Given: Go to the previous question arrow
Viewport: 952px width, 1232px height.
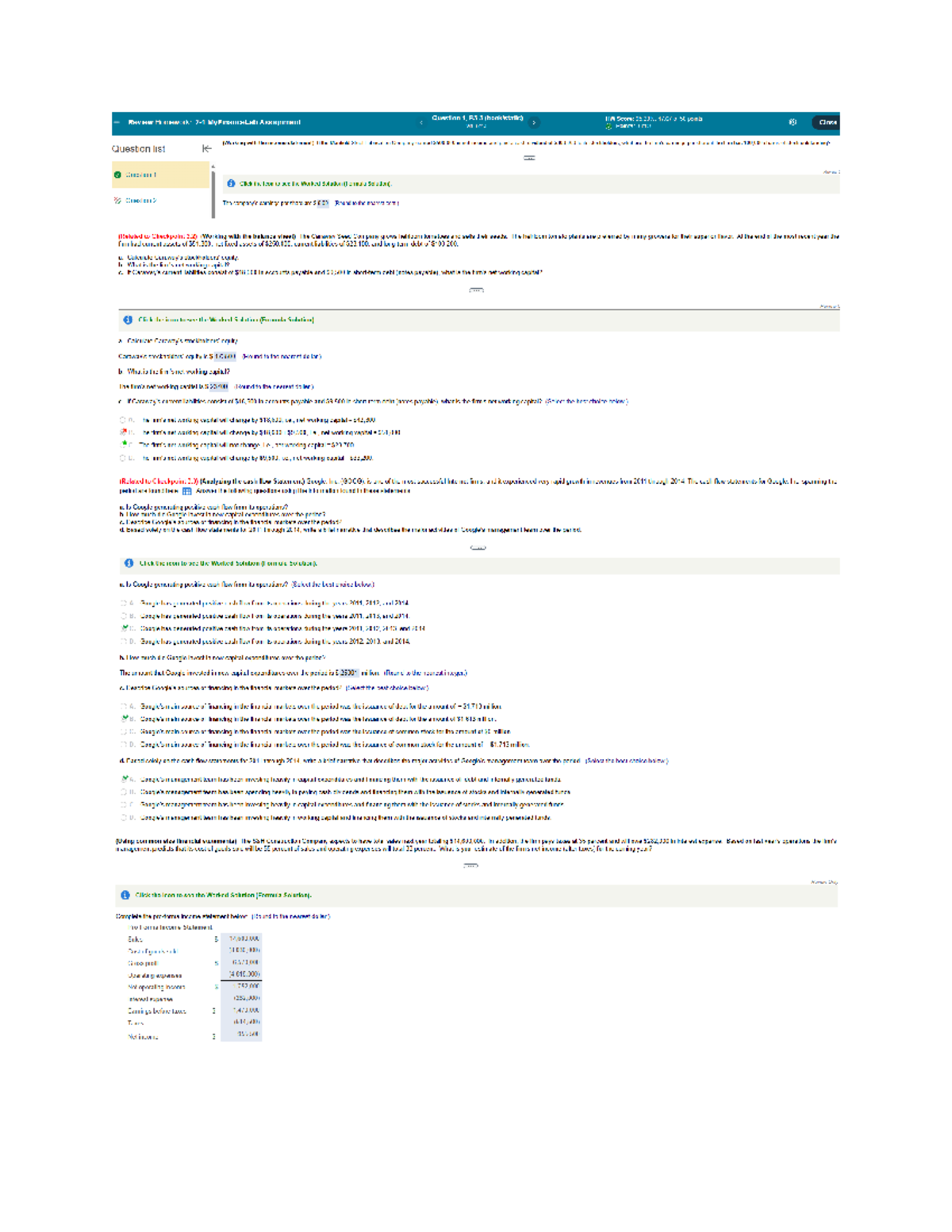Looking at the screenshot, I should point(421,122).
